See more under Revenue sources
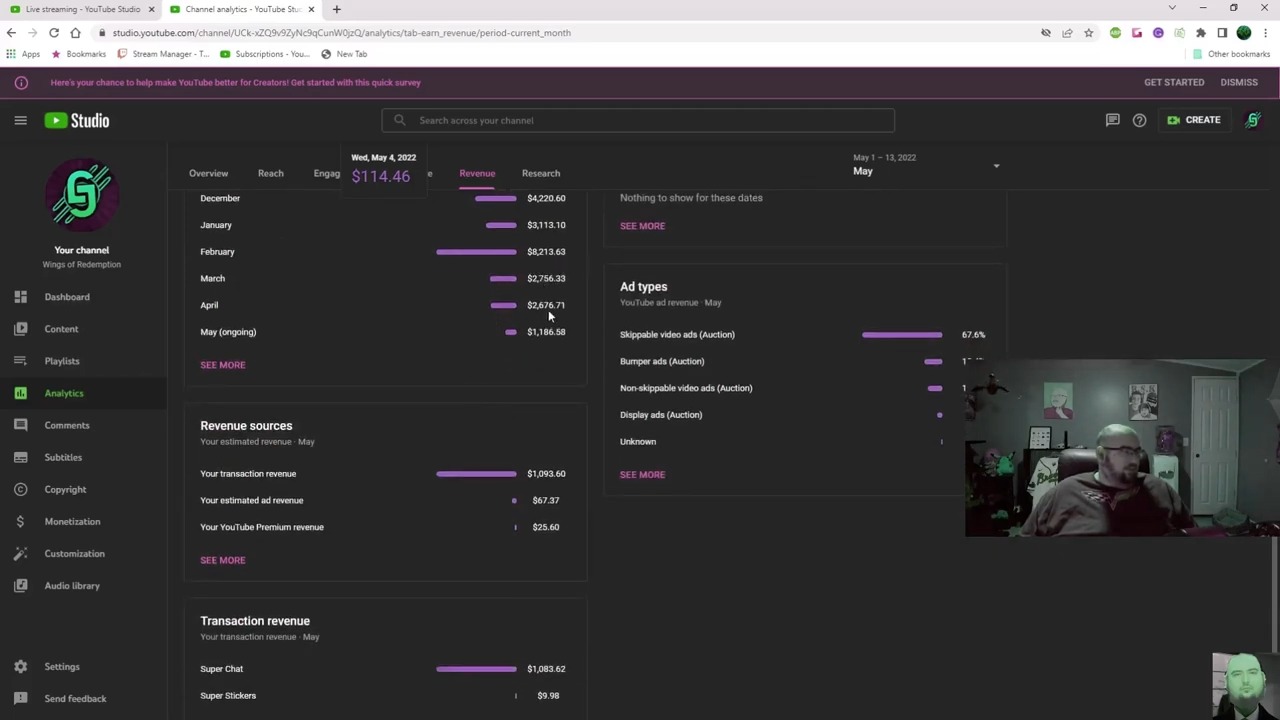 [222, 560]
